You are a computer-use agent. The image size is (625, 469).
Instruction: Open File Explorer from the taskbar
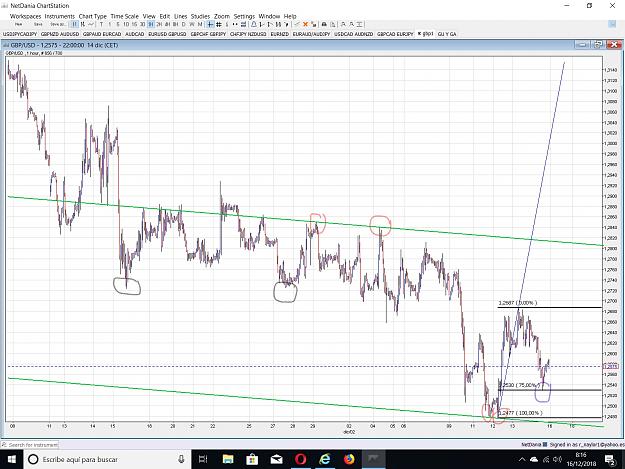228,459
